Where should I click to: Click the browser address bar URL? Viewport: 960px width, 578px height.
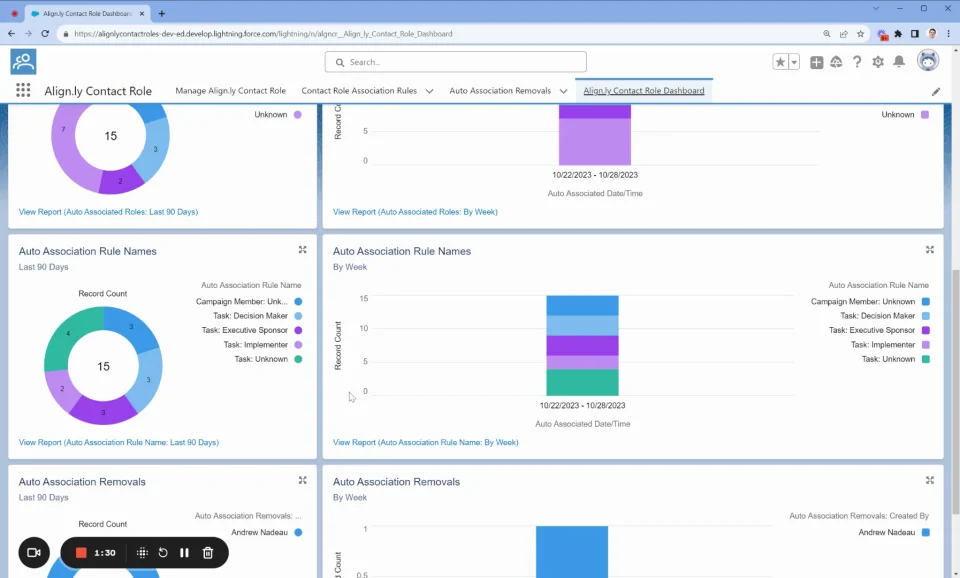pyautogui.click(x=263, y=34)
